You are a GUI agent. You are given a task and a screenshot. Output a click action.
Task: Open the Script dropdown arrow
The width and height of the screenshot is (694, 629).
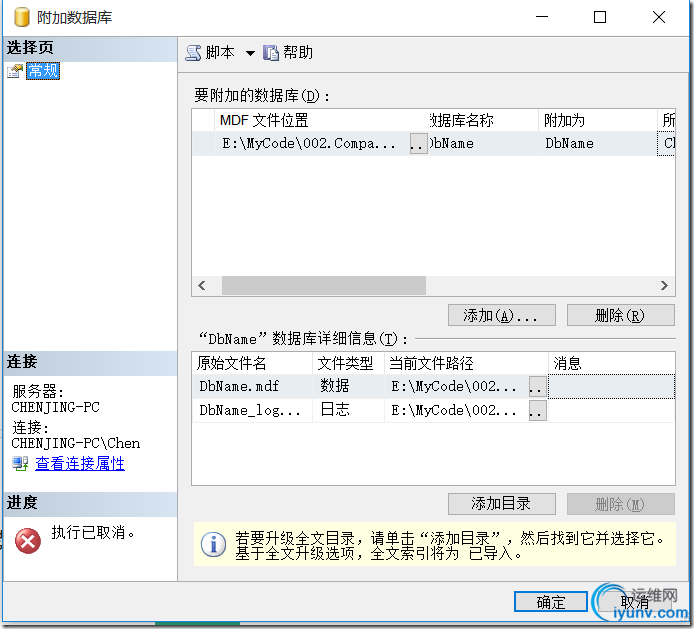coord(250,54)
